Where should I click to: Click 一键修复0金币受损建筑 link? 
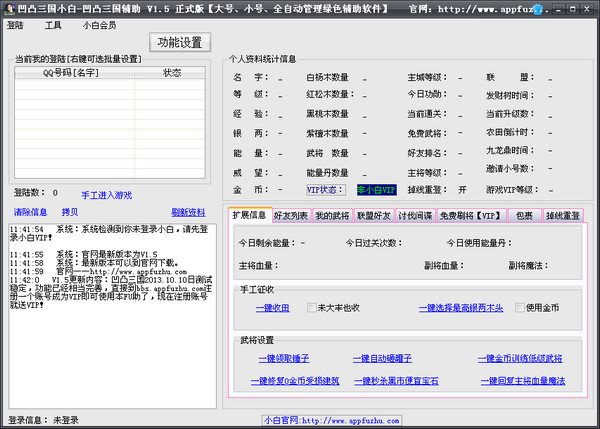point(295,381)
